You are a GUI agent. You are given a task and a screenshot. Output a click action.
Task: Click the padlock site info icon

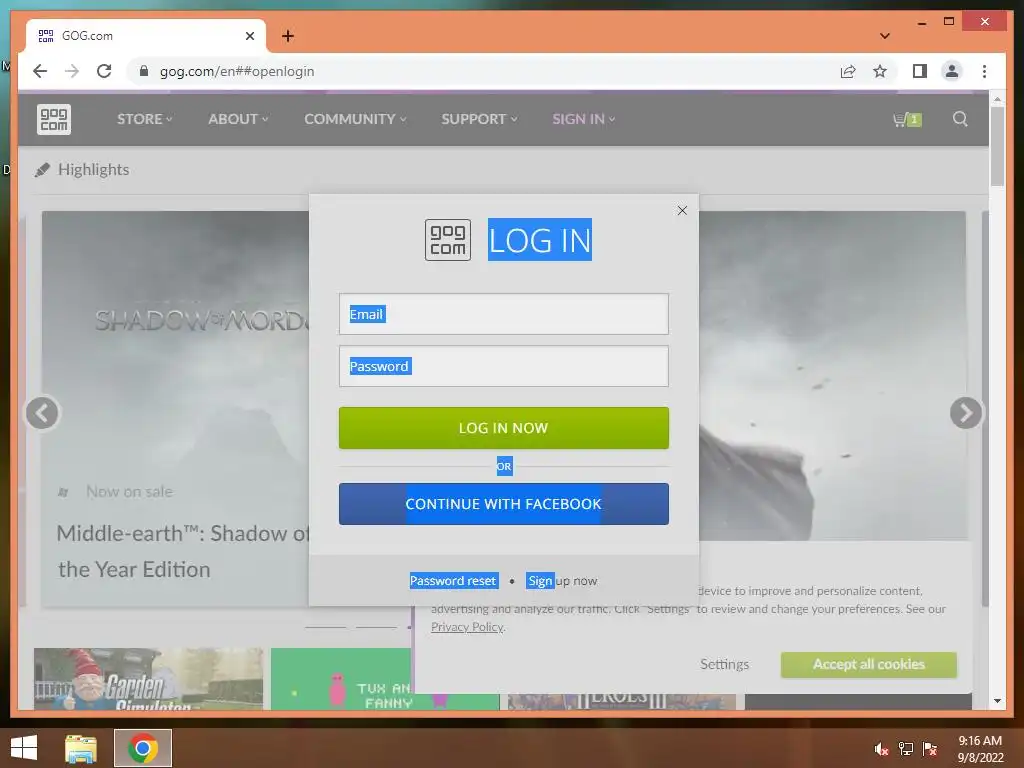click(144, 71)
